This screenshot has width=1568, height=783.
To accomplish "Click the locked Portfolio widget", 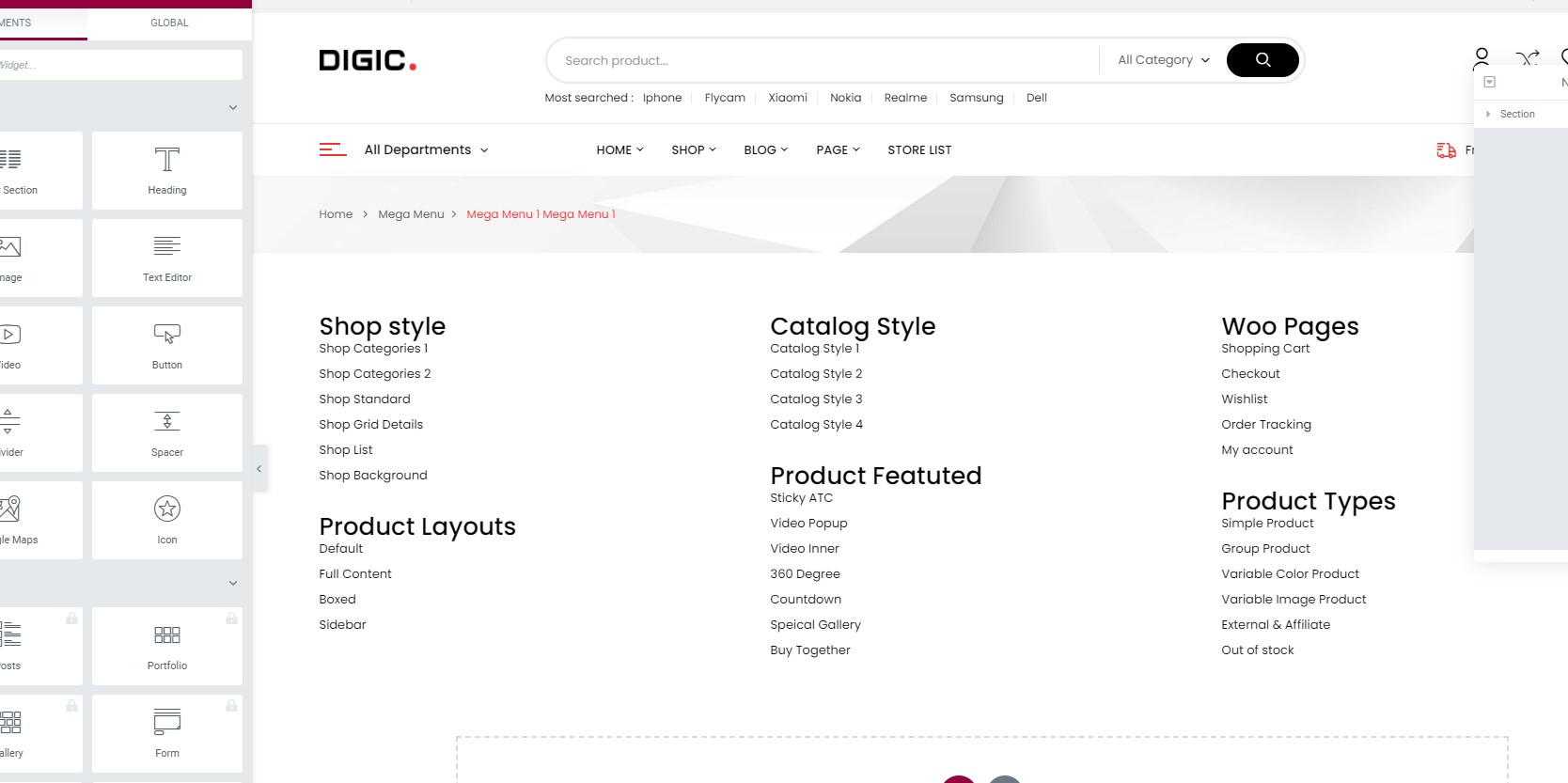I will pyautogui.click(x=167, y=646).
